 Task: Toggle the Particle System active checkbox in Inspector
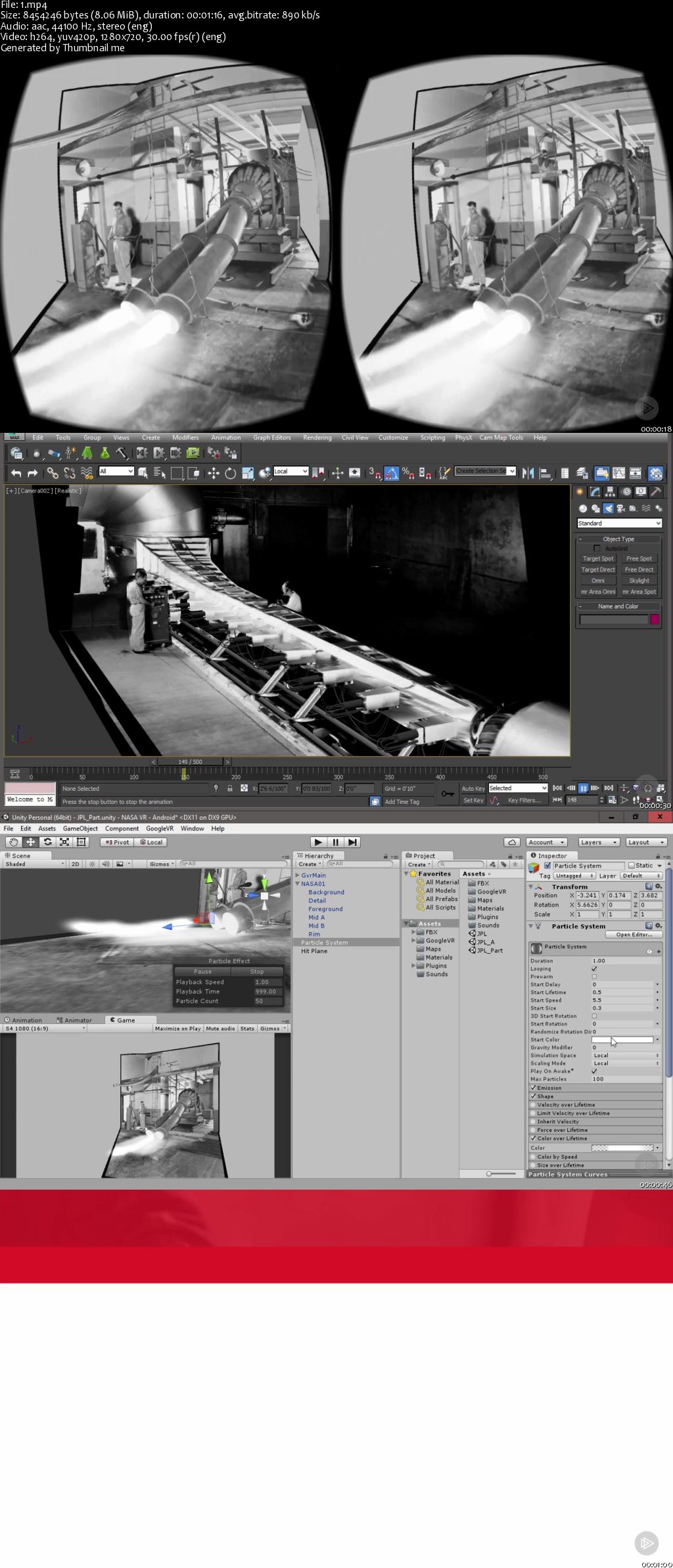tap(547, 865)
